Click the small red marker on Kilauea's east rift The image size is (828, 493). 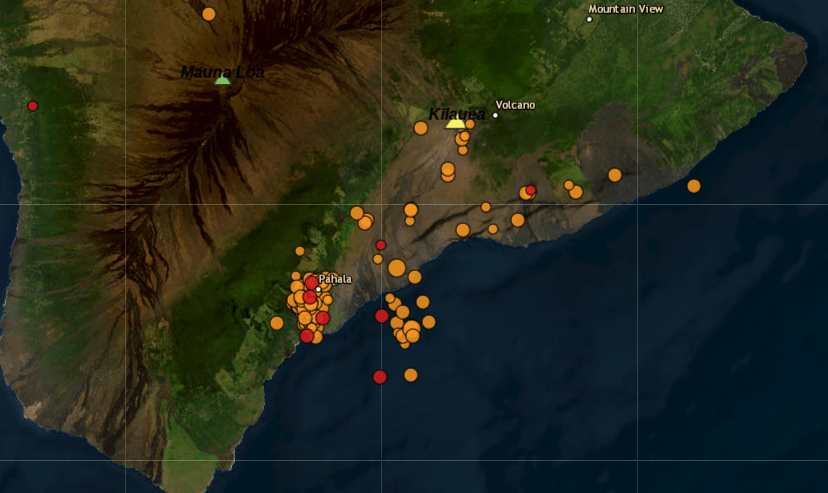[531, 190]
